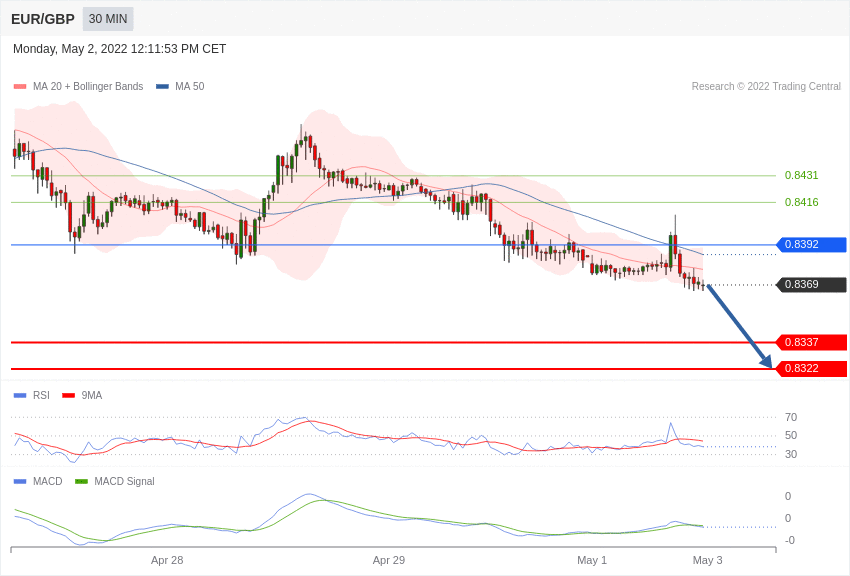The height and width of the screenshot is (576, 850).
Task: Click the date text 'Monday, May 2, 2022 12:11:53 PM CET'
Action: 119,49
